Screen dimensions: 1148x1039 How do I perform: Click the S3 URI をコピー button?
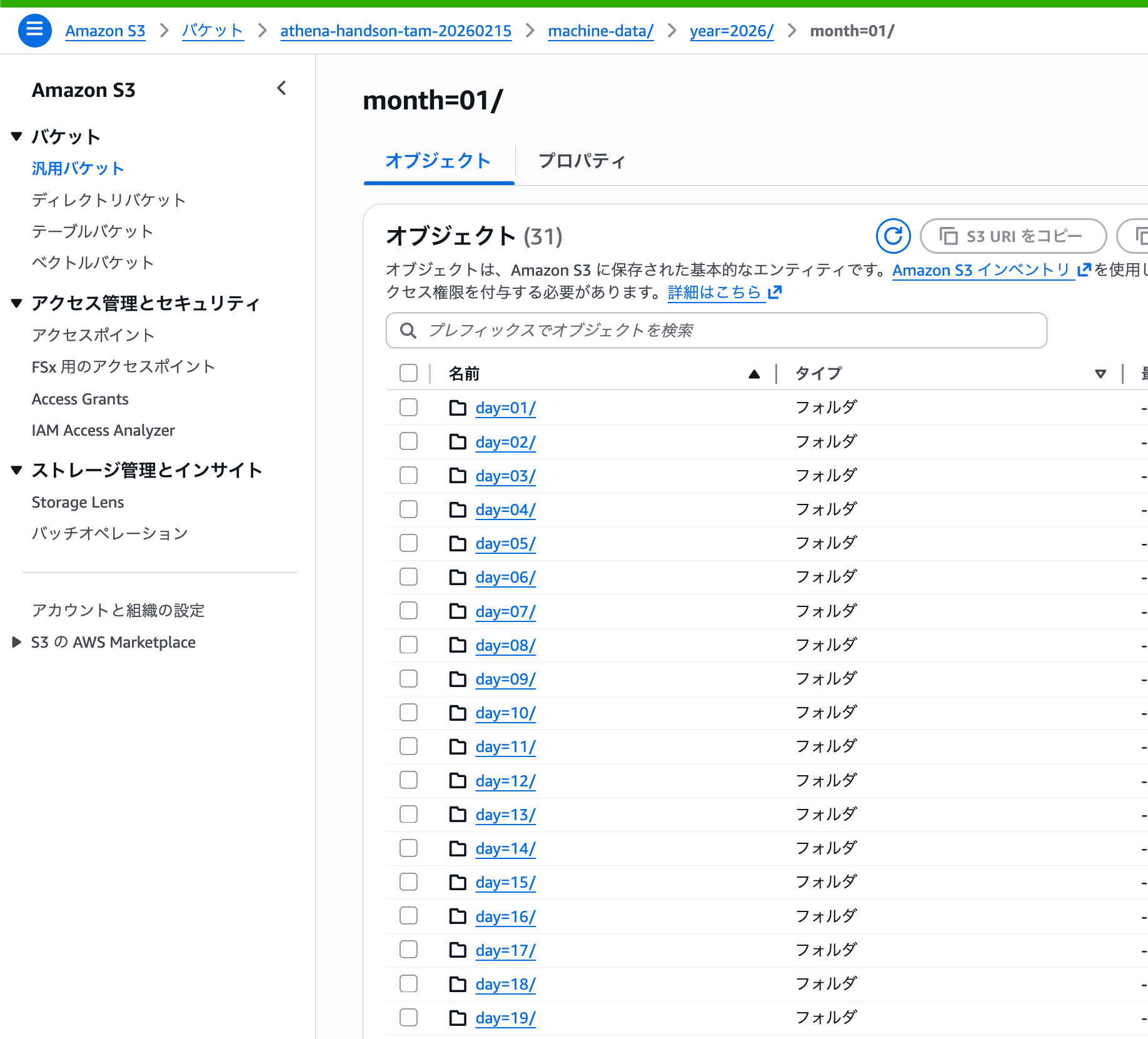[x=1013, y=236]
